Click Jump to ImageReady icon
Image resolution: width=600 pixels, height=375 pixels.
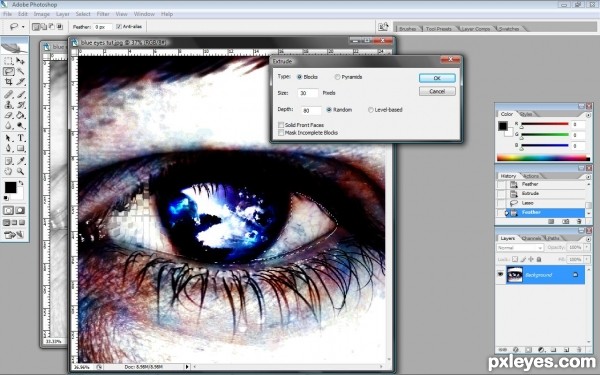[14, 234]
